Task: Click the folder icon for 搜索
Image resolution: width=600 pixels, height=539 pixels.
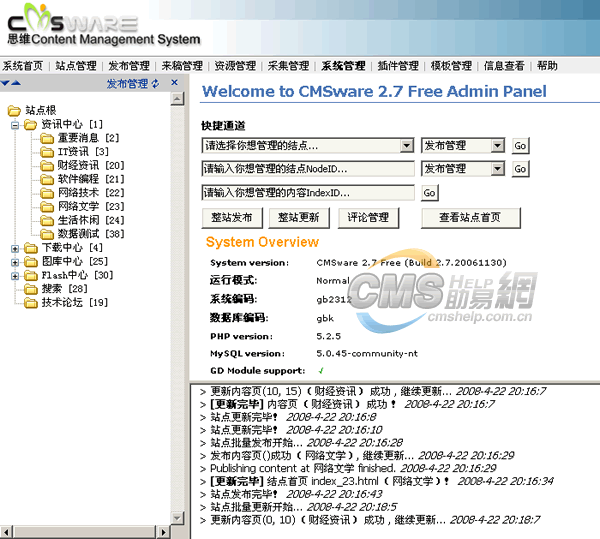Action: pyautogui.click(x=31, y=289)
